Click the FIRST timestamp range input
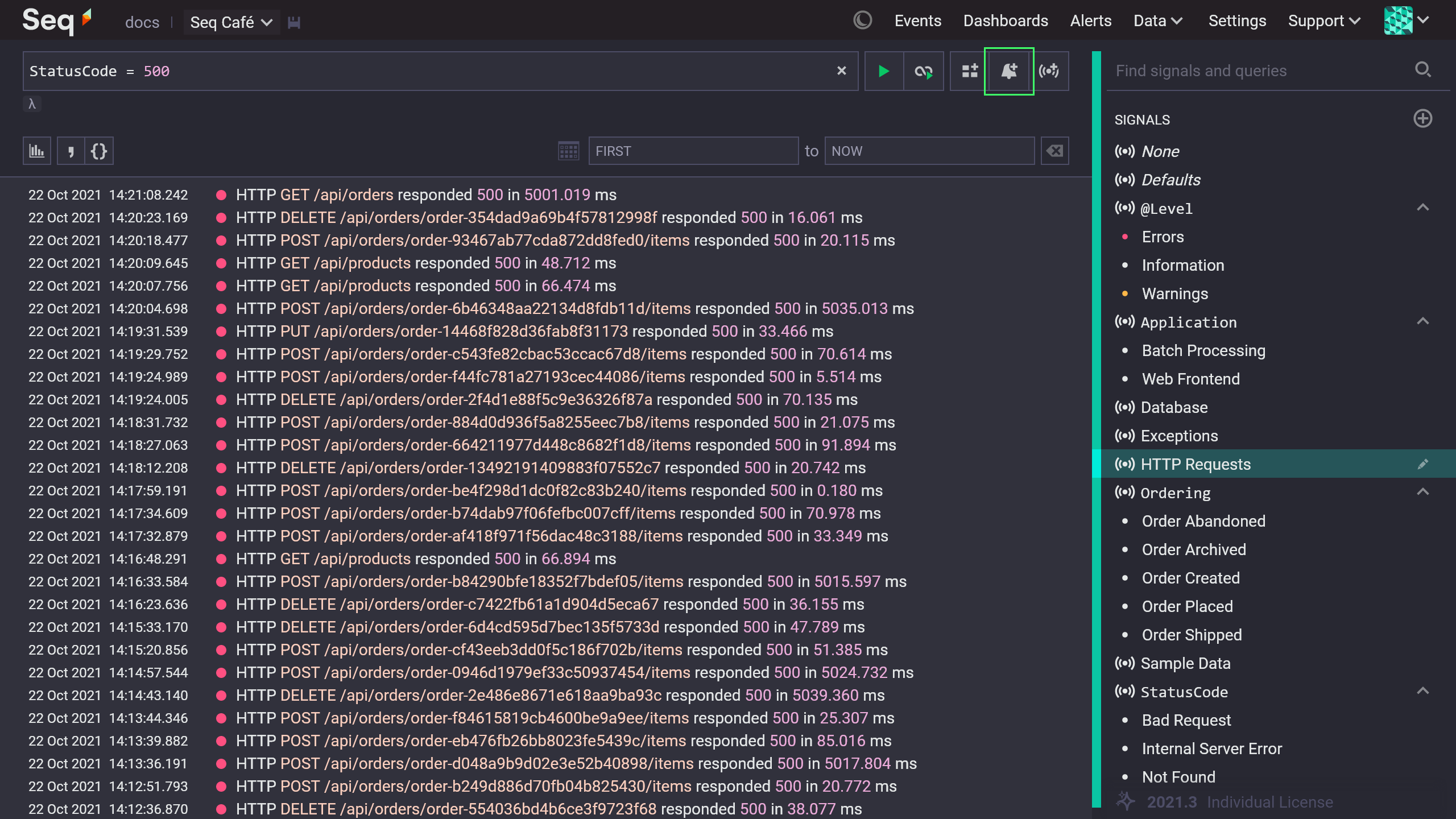Image resolution: width=1456 pixels, height=819 pixels. (694, 151)
